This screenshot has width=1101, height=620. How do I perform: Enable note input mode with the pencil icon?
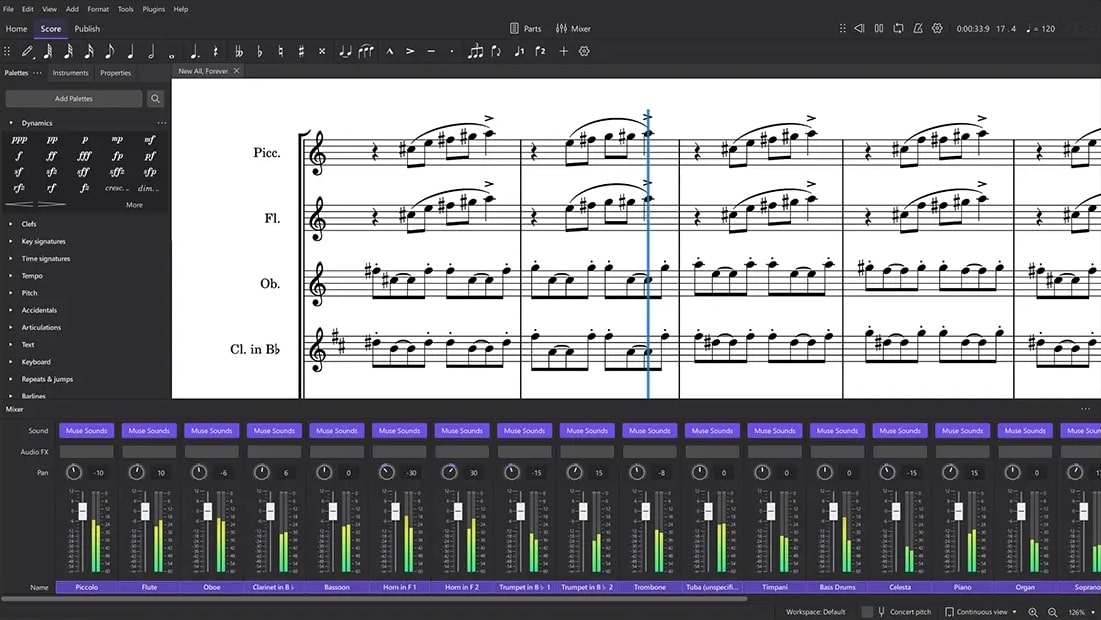28,51
